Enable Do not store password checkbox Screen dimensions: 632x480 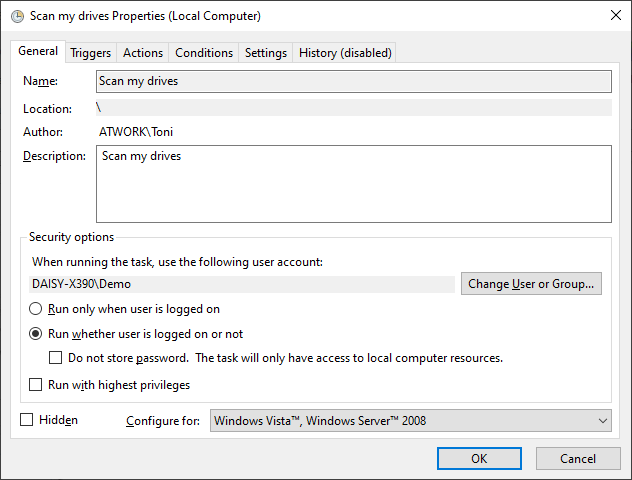[x=56, y=358]
